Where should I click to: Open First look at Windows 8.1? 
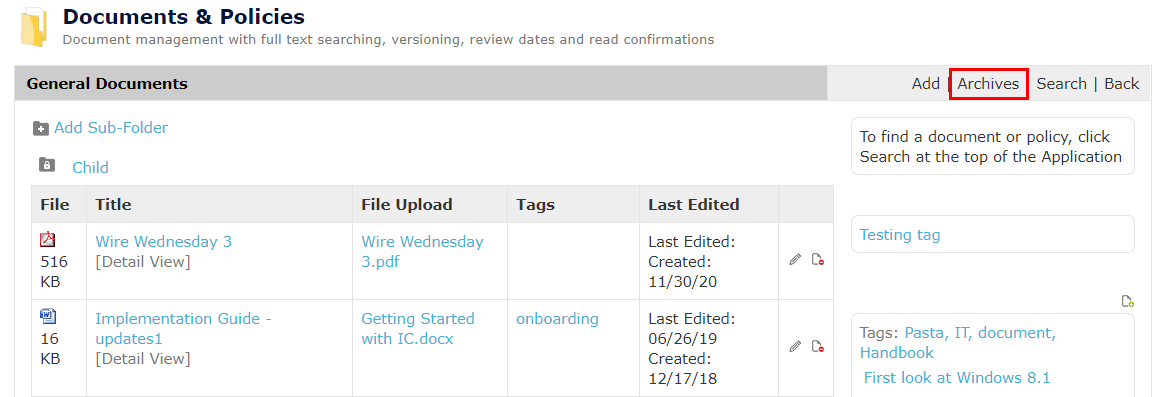957,378
